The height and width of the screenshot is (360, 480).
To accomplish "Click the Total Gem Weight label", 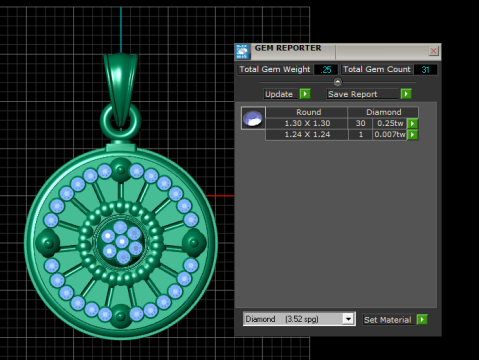I will (x=275, y=69).
